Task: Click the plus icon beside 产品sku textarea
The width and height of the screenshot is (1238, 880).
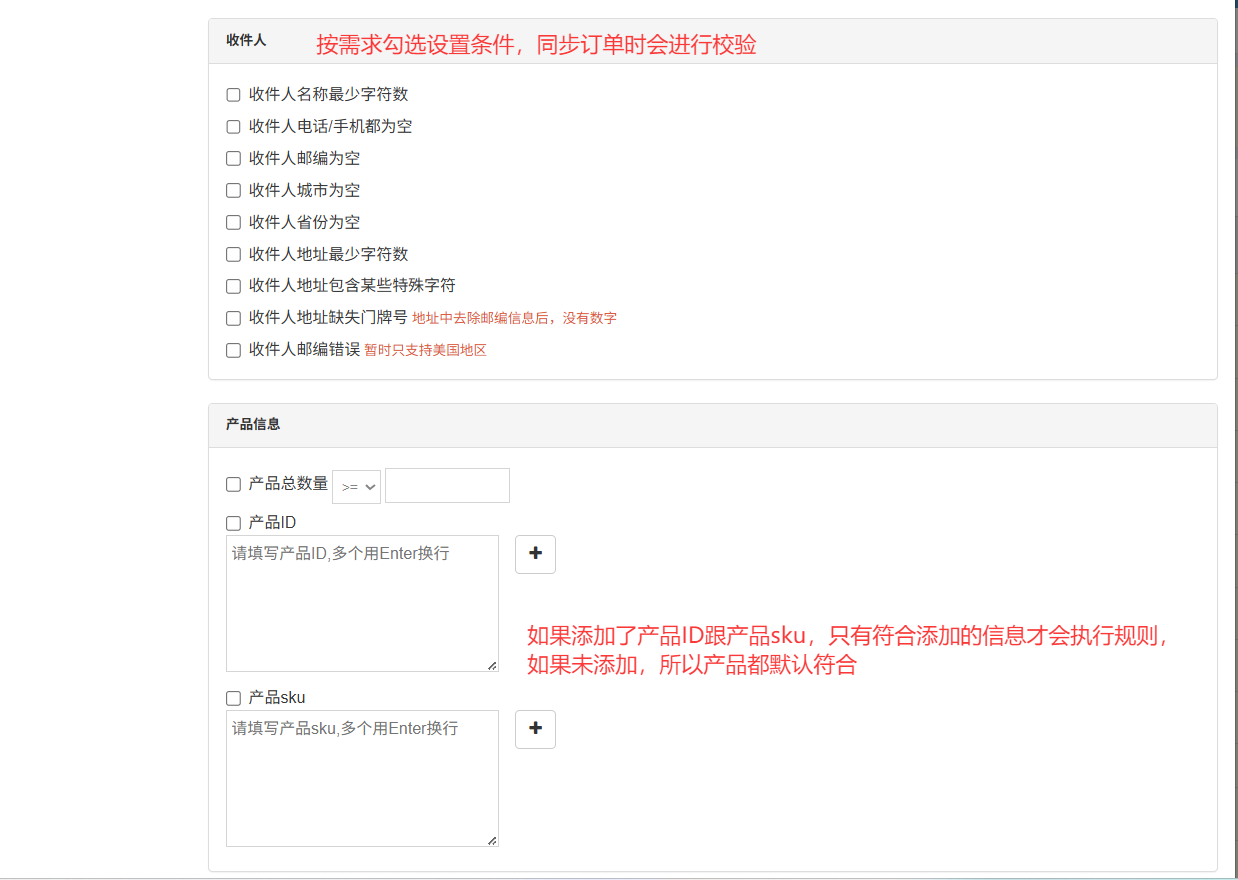Action: click(x=535, y=729)
